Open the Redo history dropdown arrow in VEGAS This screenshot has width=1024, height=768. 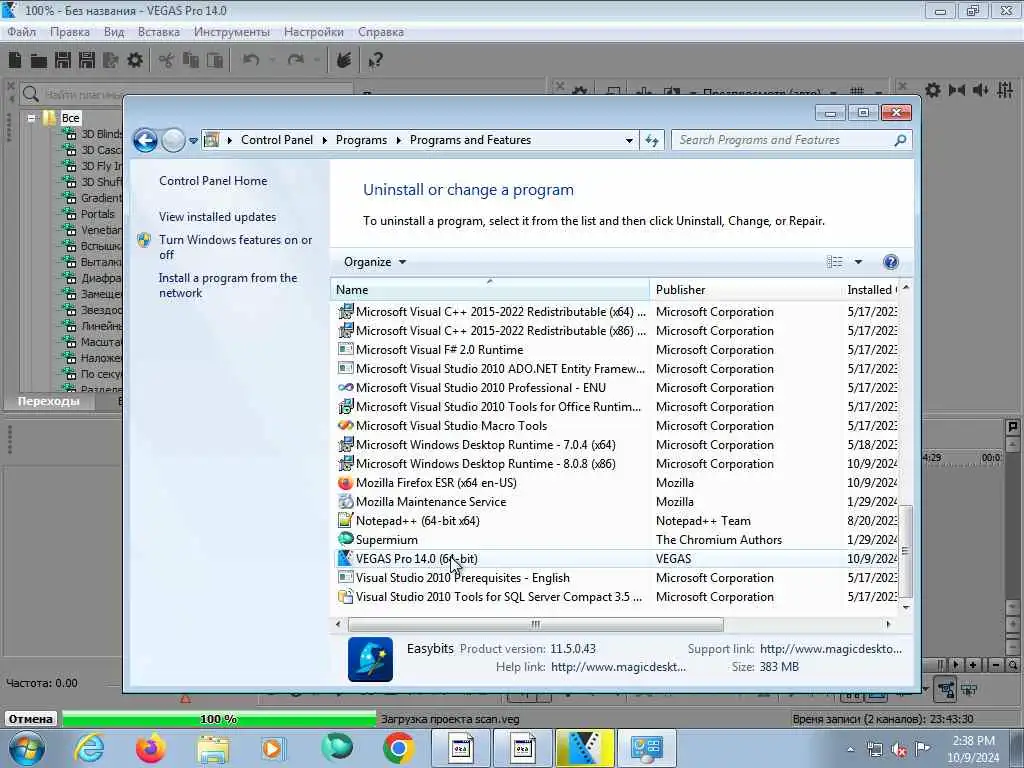point(317,61)
